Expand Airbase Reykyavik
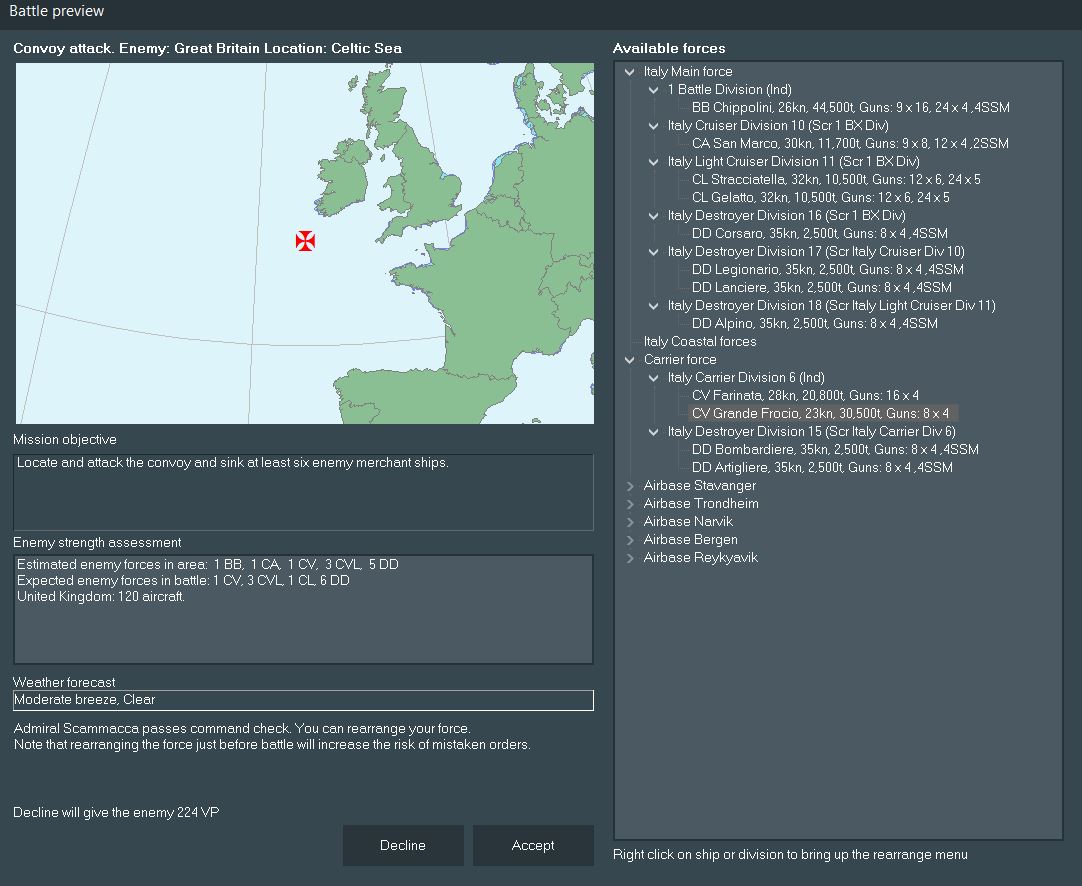This screenshot has height=886, width=1082. coord(629,558)
